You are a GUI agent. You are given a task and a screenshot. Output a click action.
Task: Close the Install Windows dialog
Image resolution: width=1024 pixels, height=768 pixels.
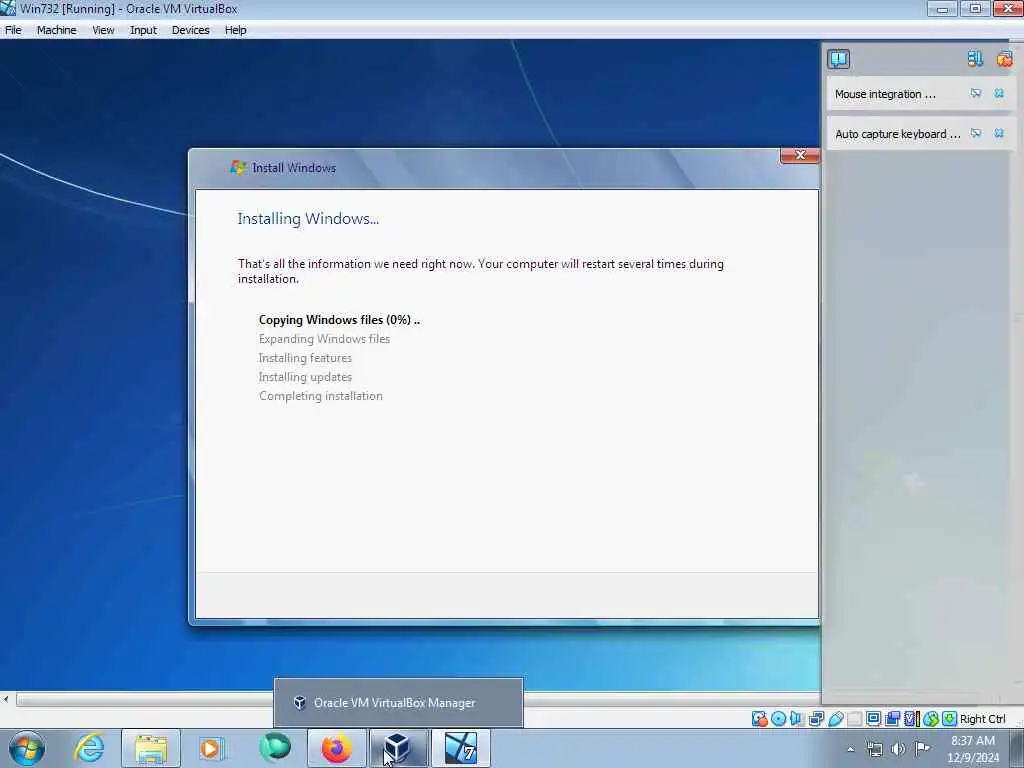(800, 155)
